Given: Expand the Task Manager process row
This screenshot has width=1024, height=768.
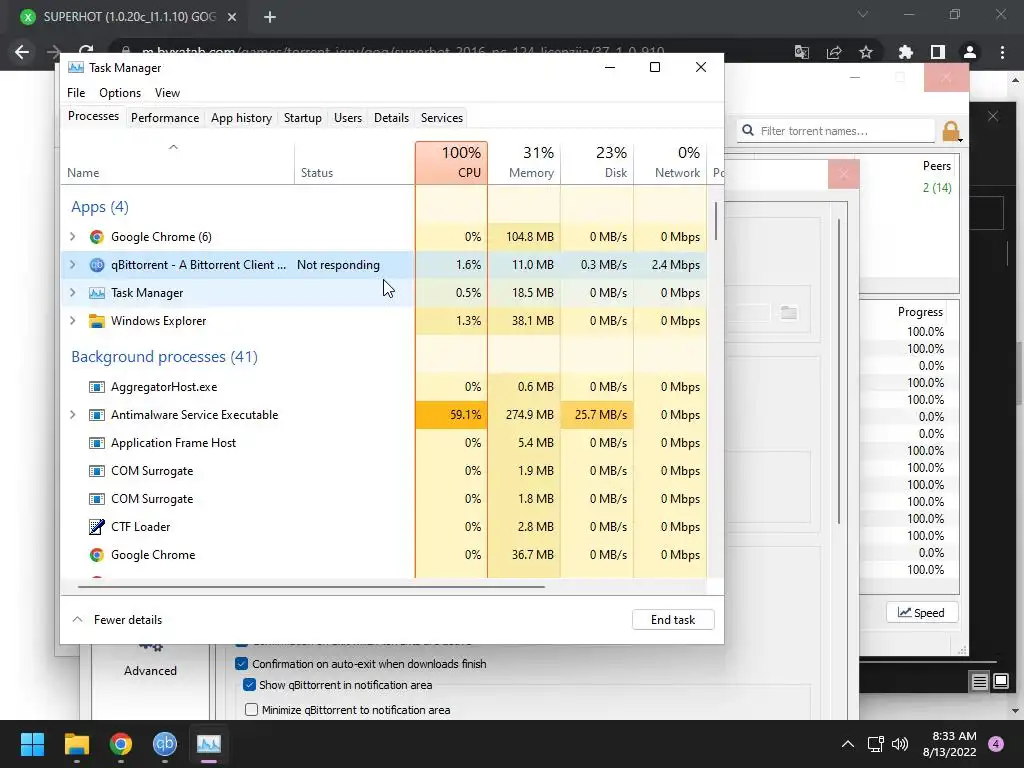Looking at the screenshot, I should [x=72, y=293].
